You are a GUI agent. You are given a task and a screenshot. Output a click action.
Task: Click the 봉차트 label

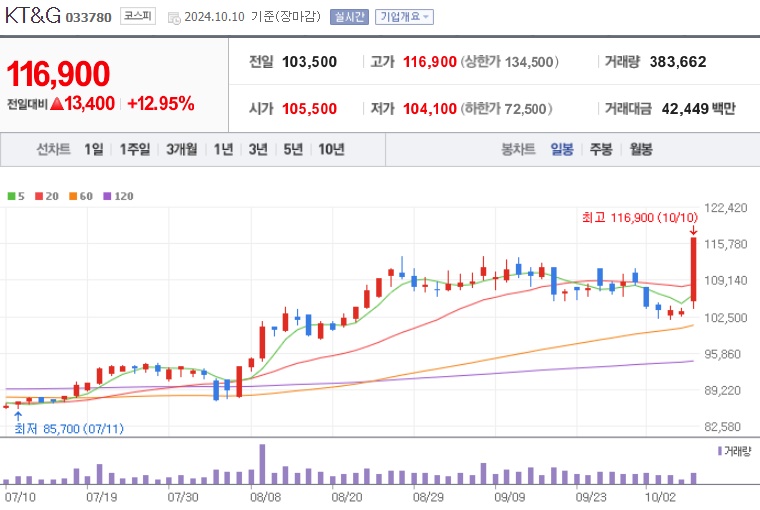(x=518, y=149)
